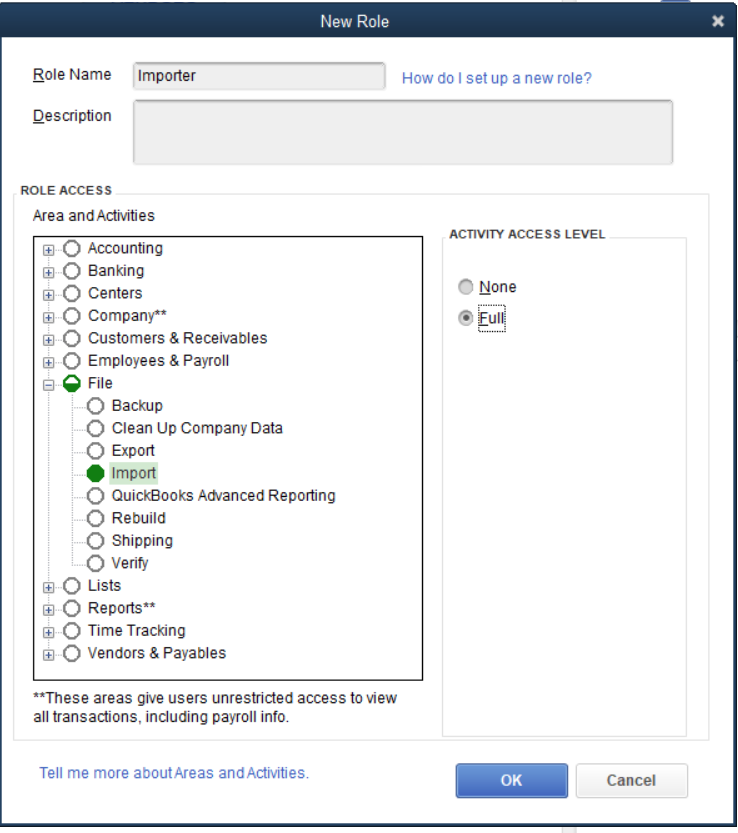Confirm the new role with OK
Viewport: 738px width, 833px height.
[x=512, y=780]
